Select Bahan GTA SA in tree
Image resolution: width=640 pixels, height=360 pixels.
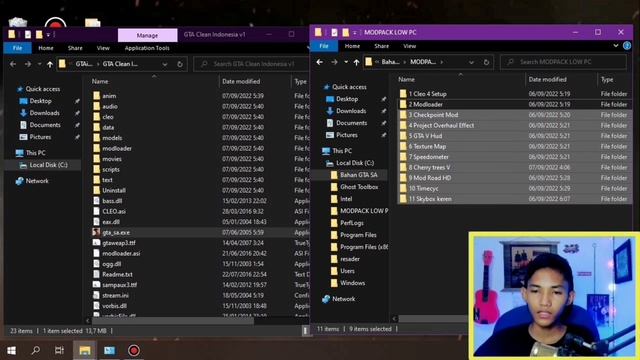(x=358, y=175)
